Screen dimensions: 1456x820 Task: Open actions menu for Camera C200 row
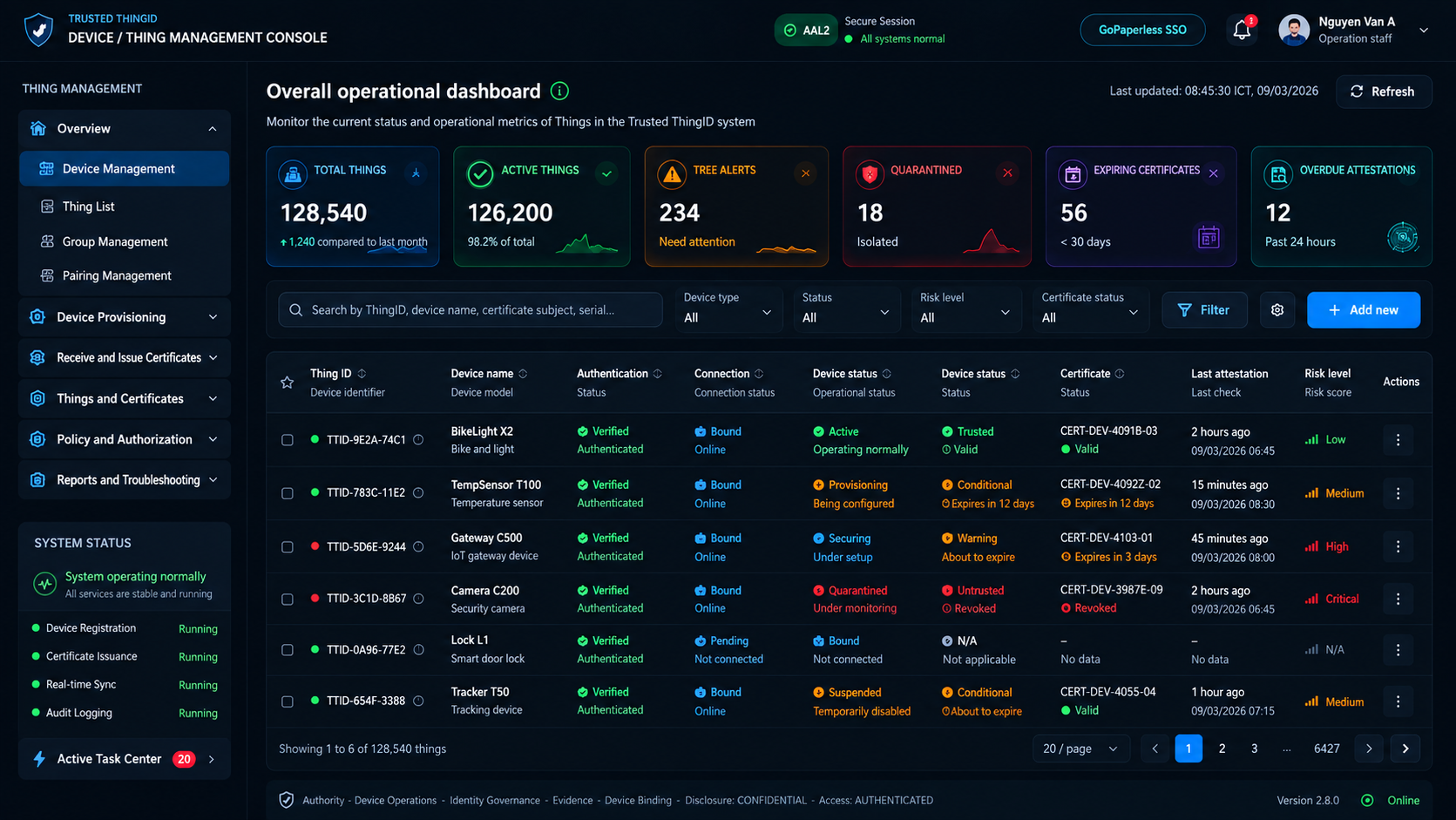[x=1398, y=599]
